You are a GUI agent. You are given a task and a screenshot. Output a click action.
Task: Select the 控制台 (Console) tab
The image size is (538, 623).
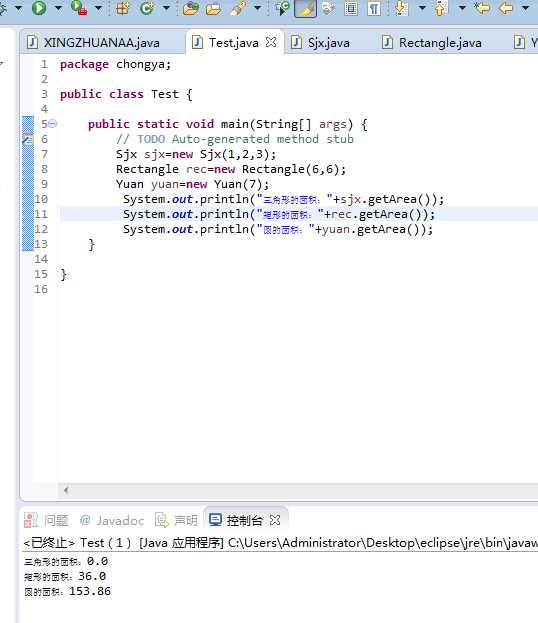pos(244,520)
